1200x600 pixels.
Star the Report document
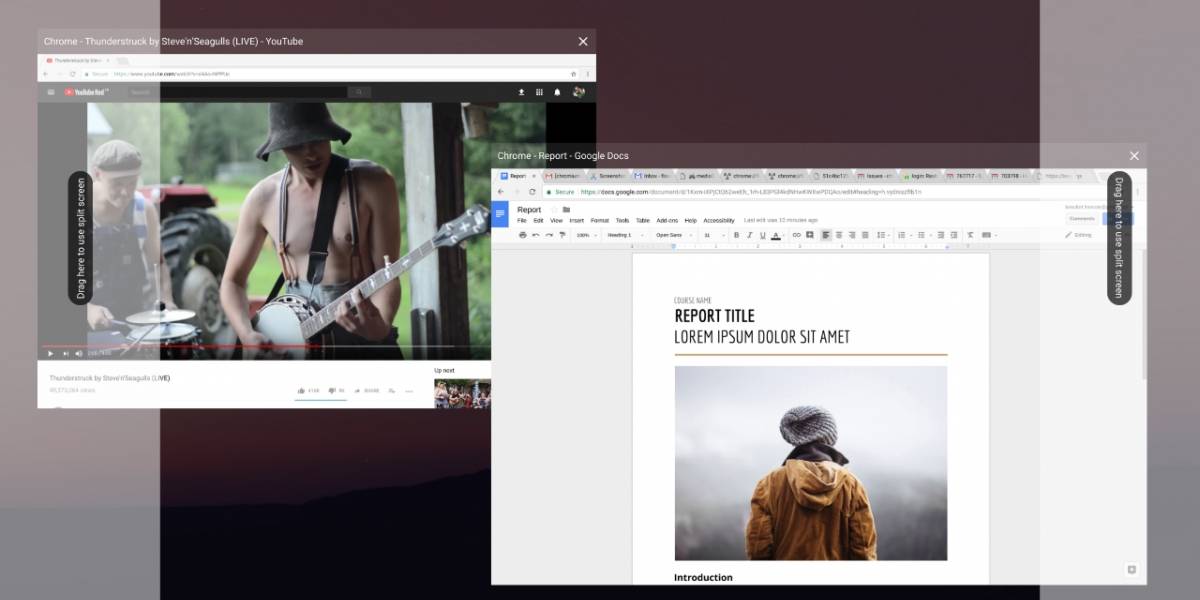pos(554,210)
